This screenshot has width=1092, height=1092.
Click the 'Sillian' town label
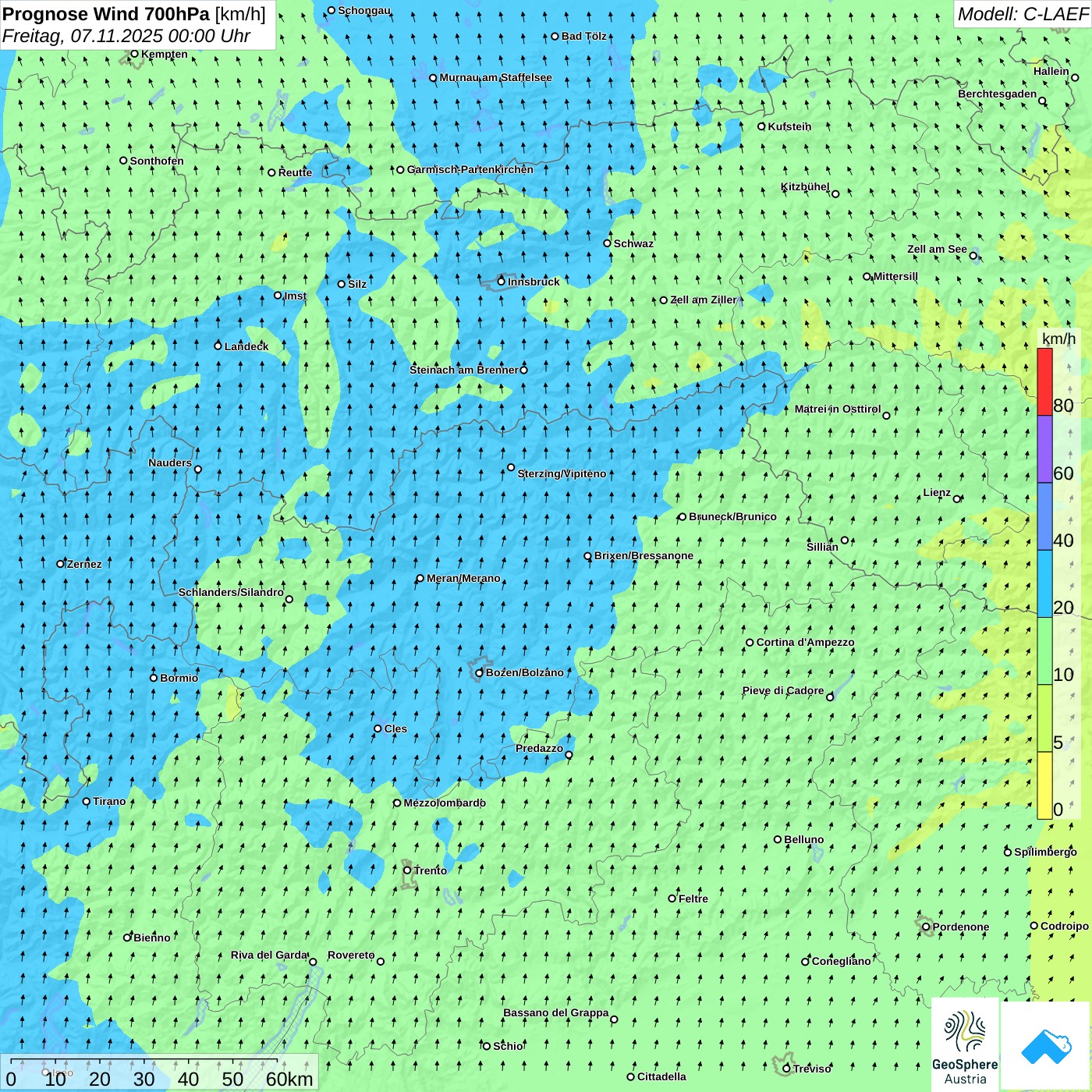pos(822,547)
